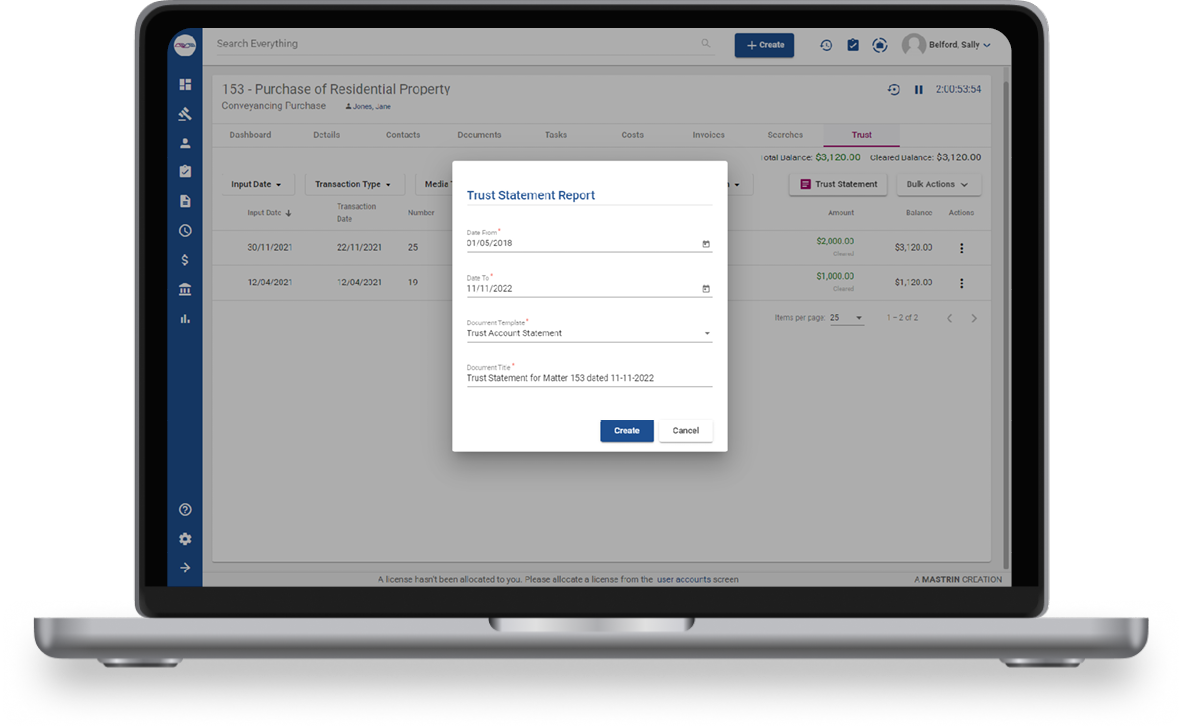Expand the Items per page selector
Image resolution: width=1179 pixels, height=727 pixels.
pyautogui.click(x=848, y=318)
